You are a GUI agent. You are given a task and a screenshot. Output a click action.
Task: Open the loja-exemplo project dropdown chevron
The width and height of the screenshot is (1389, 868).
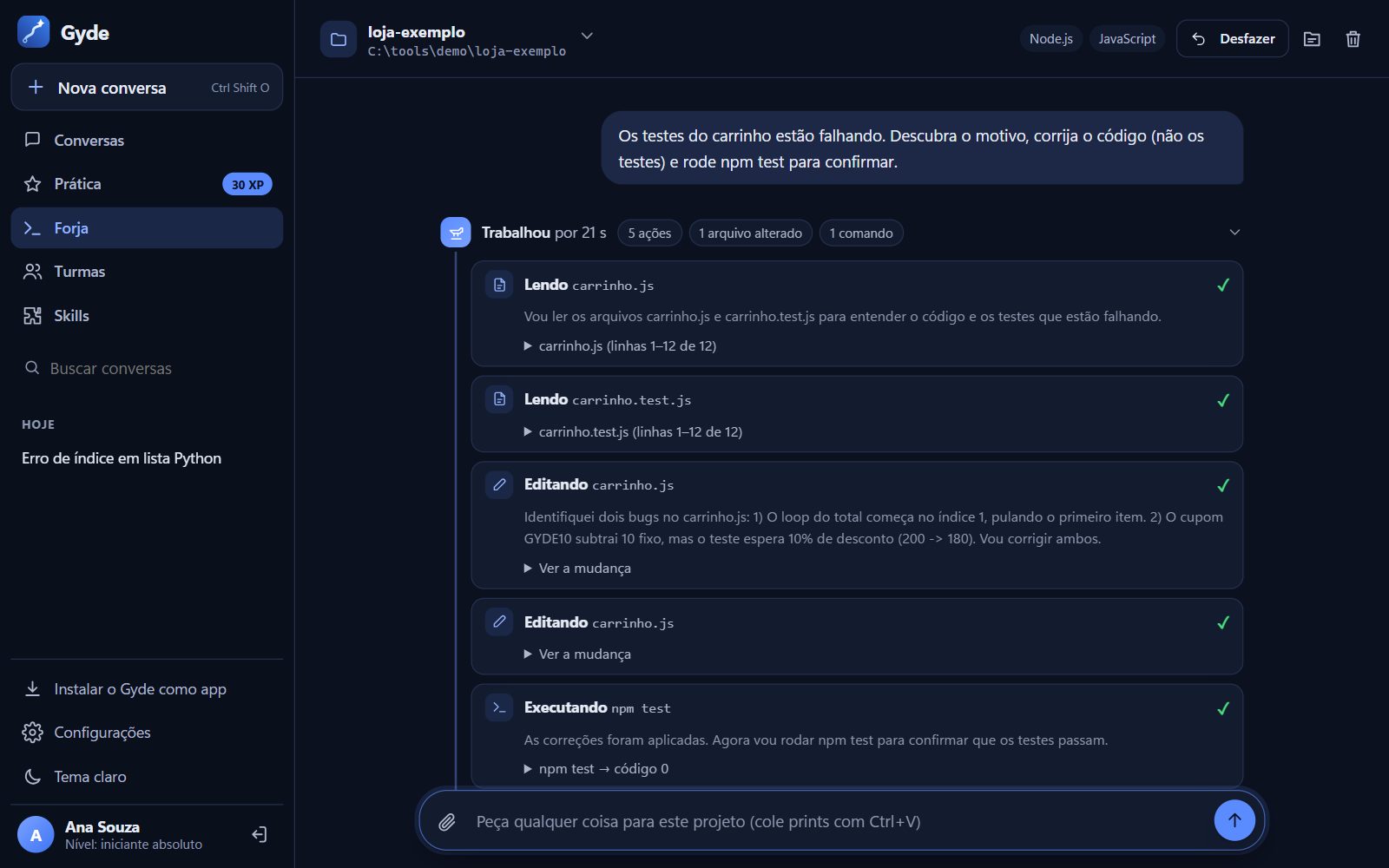pos(587,36)
